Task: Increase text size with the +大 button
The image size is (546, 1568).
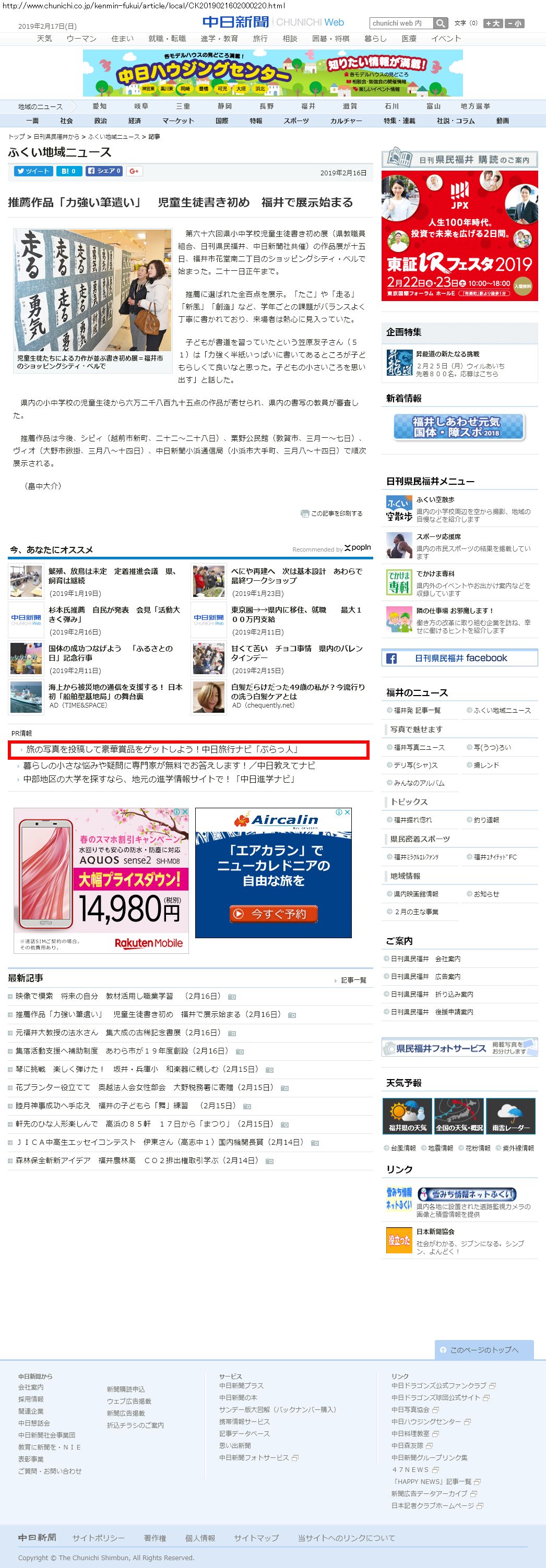Action: point(492,23)
